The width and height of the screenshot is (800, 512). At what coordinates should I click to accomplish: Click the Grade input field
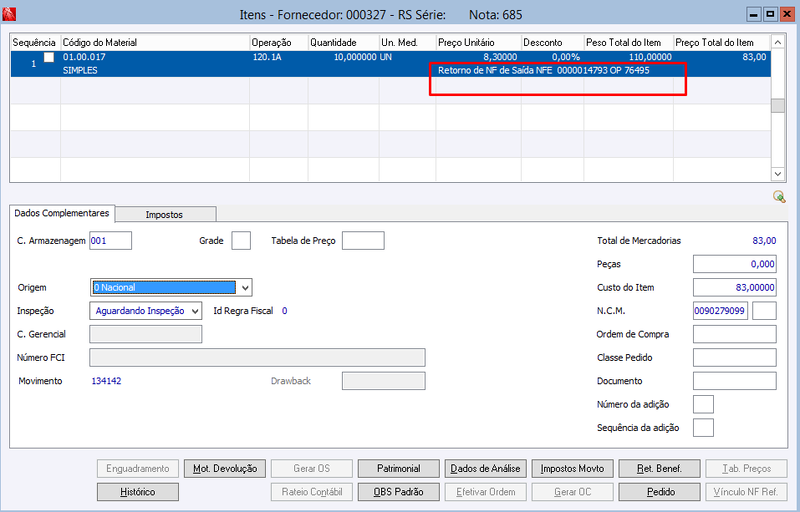[241, 241]
